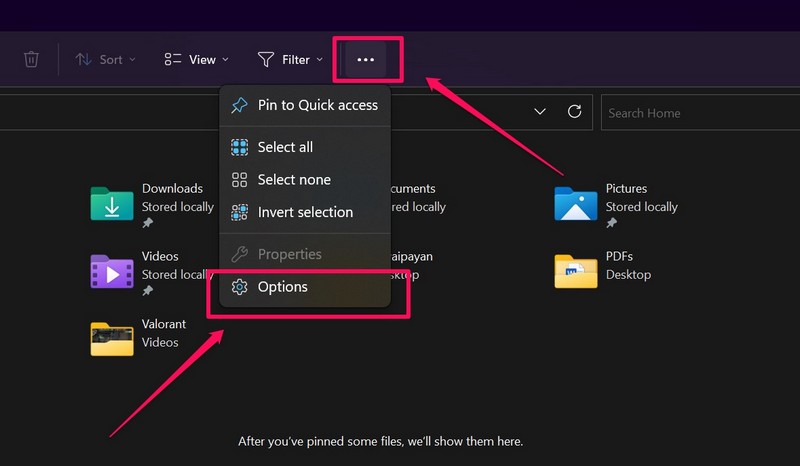Viewport: 800px width, 466px height.
Task: Choose Select all from the menu
Action: [x=285, y=147]
